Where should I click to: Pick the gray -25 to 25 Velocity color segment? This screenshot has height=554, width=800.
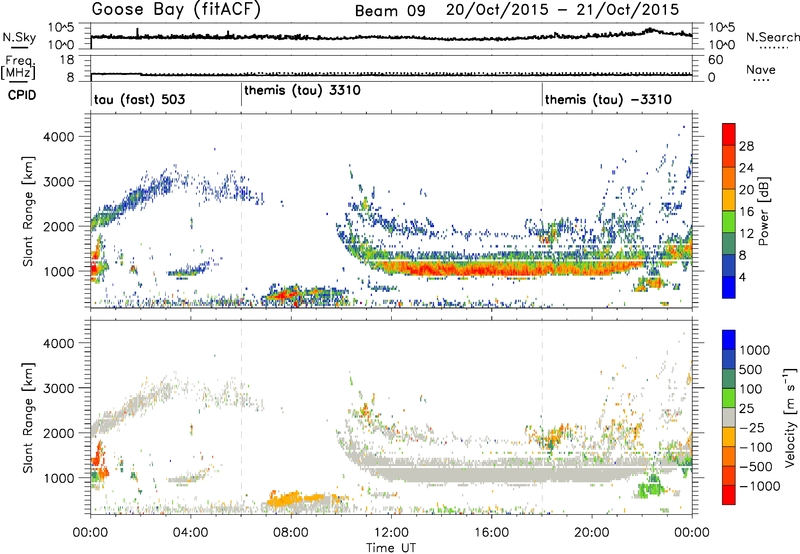tap(729, 417)
